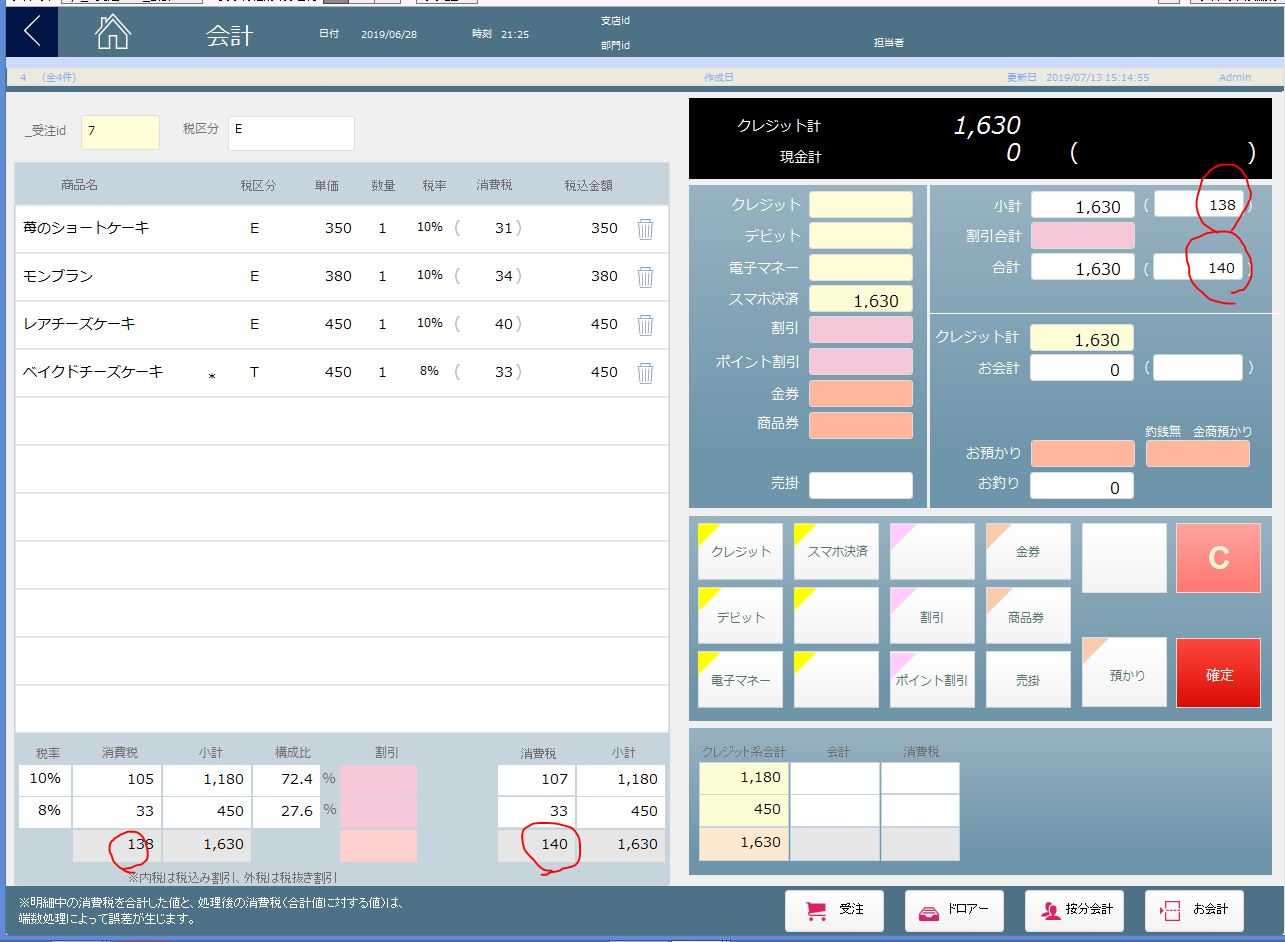The width and height of the screenshot is (1285, 942).
Task: Click the 会計 screen title
Action: [230, 36]
